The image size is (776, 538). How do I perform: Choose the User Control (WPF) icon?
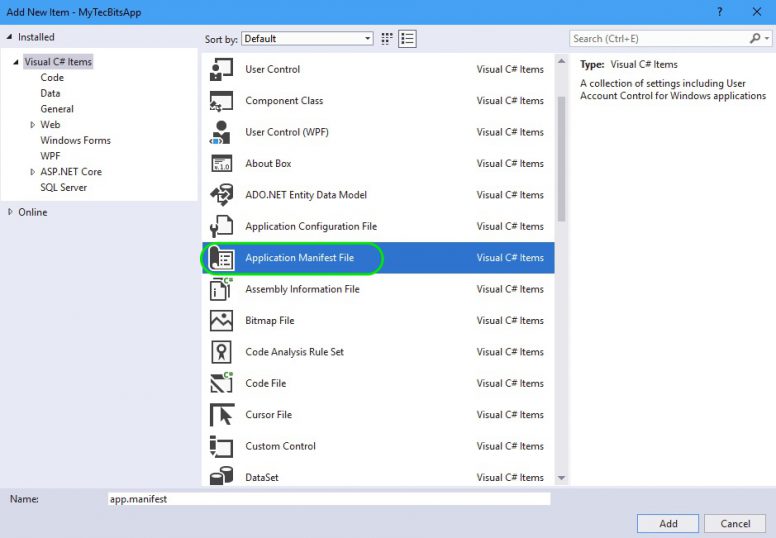click(x=221, y=132)
